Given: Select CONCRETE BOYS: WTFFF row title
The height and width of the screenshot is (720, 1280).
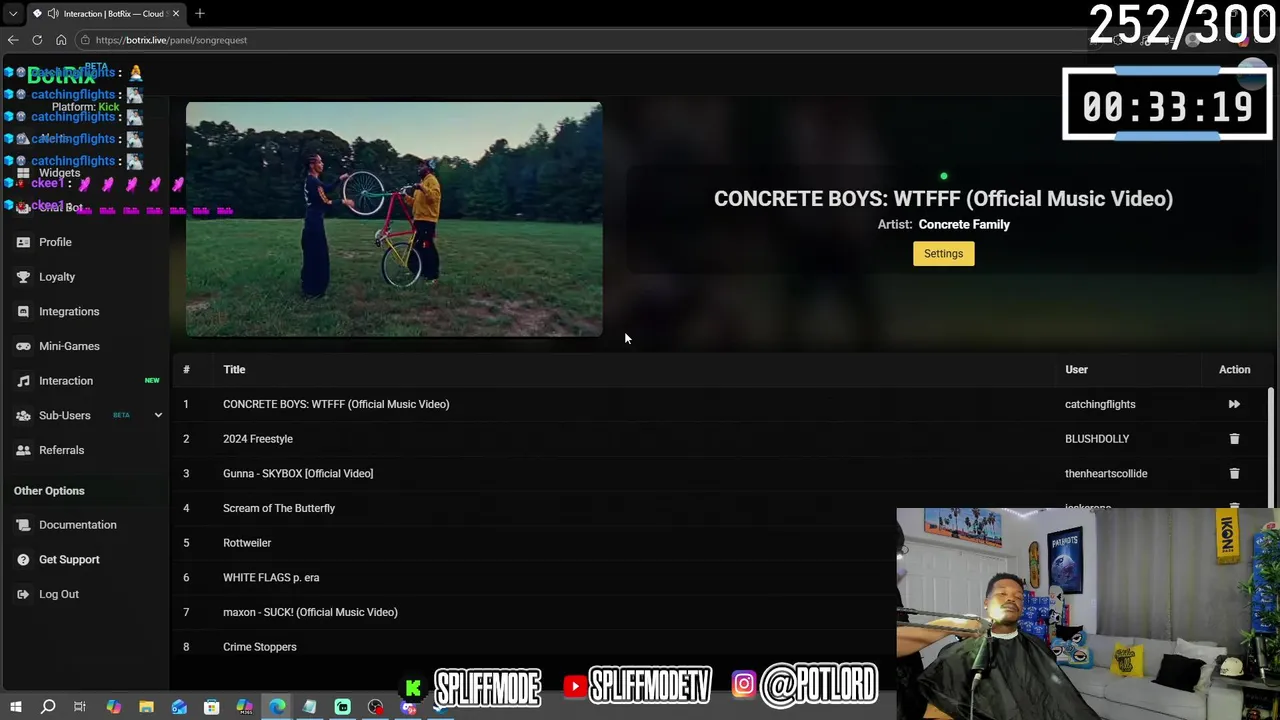Looking at the screenshot, I should point(336,404).
